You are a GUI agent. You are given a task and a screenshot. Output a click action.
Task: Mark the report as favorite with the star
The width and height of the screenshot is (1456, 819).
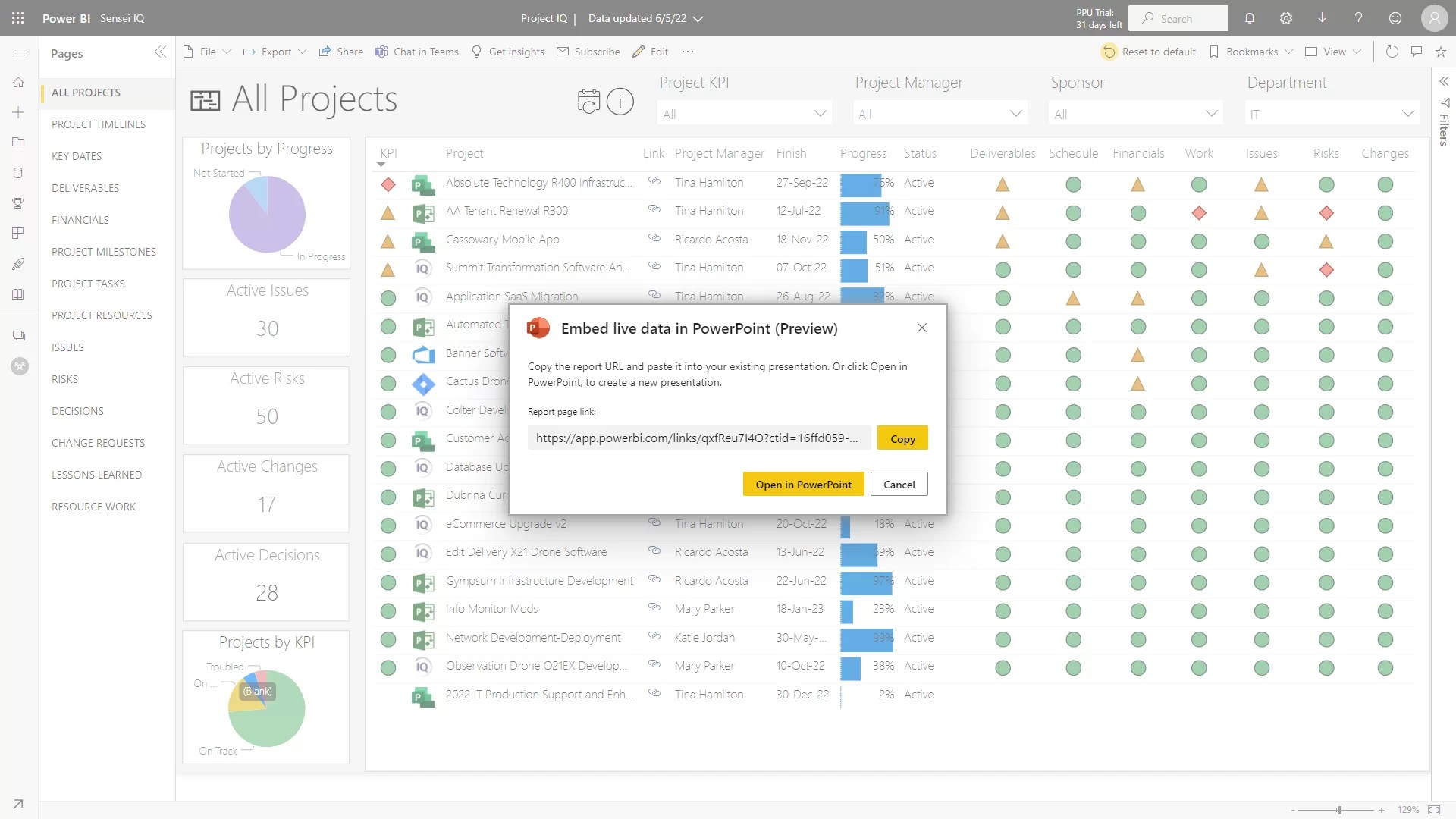click(1441, 52)
